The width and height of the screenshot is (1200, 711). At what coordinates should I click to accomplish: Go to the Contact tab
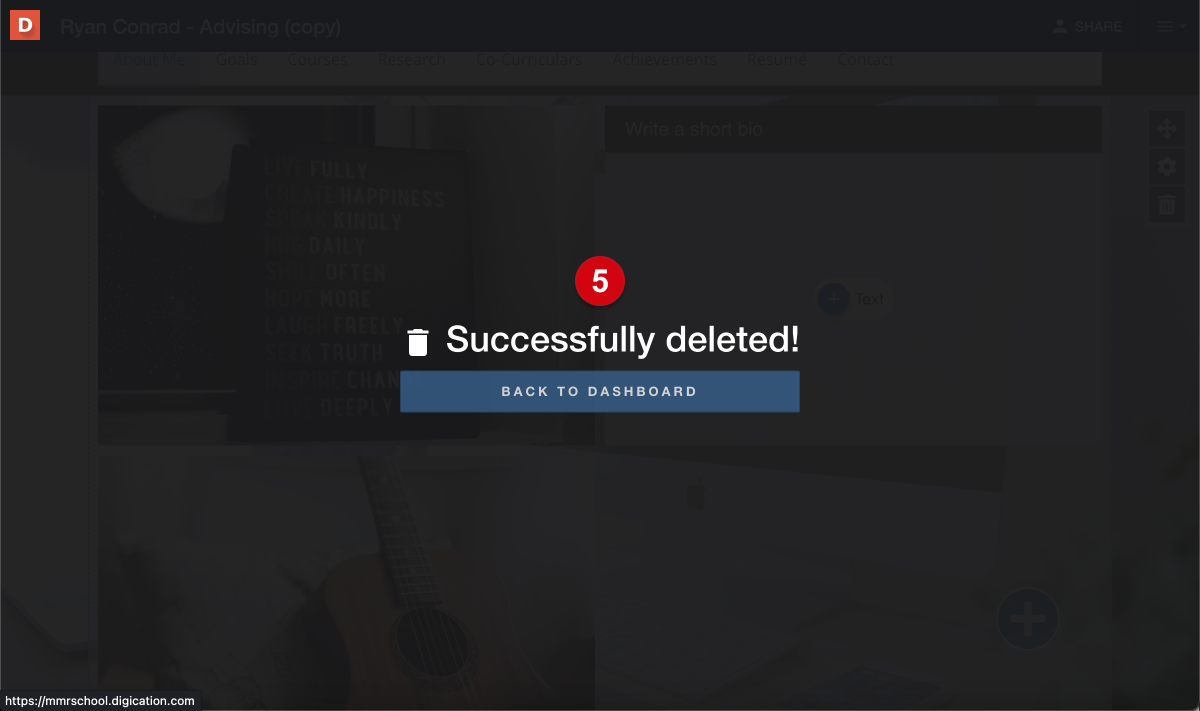pyautogui.click(x=866, y=60)
